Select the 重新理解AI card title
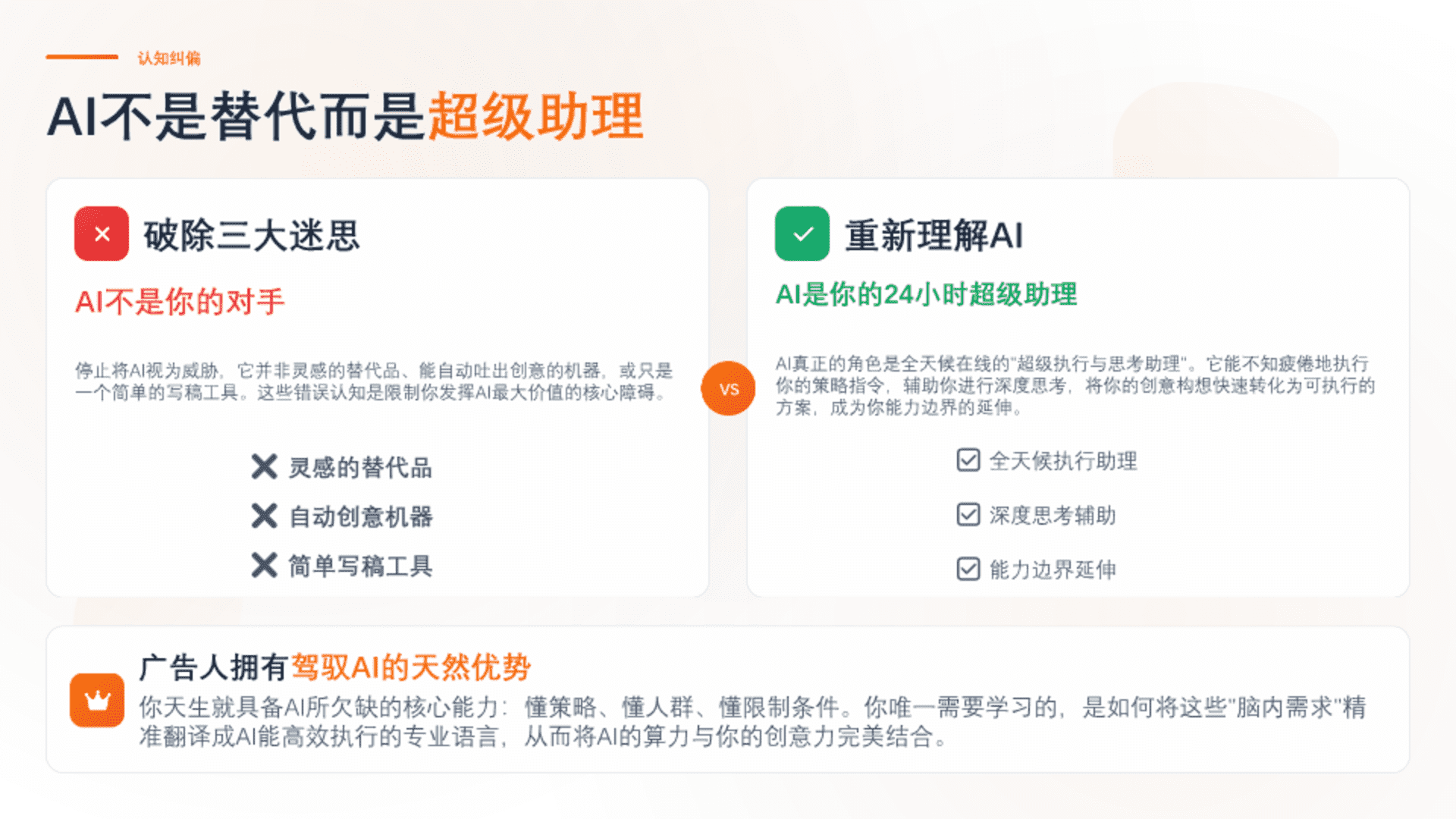 click(x=934, y=235)
